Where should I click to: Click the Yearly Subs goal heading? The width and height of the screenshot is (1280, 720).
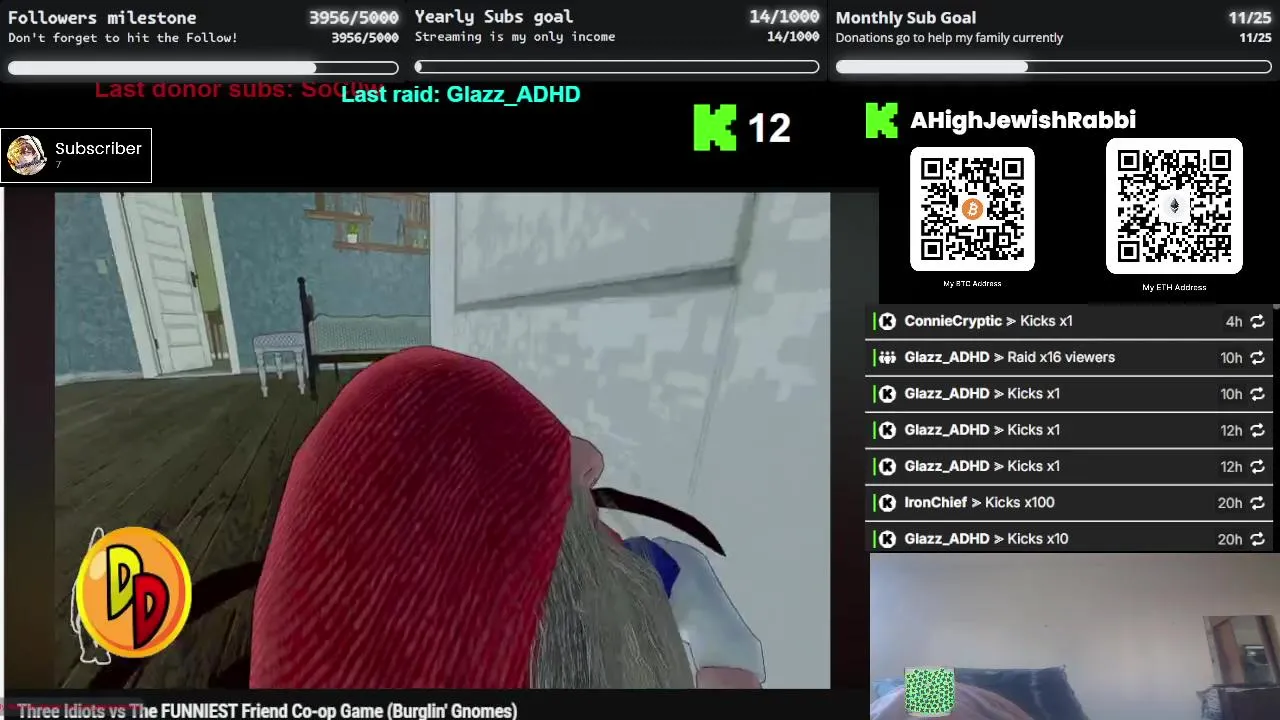[494, 17]
